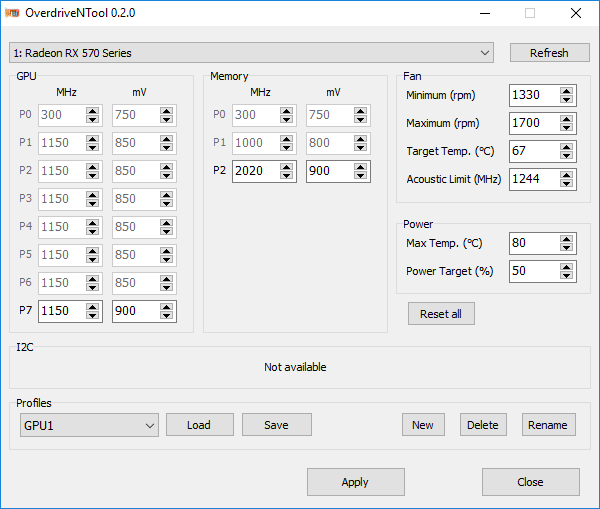Screen dimensions: 600x509
Task: Click the GPU 'P7' row label
Action: pyautogui.click(x=26, y=310)
